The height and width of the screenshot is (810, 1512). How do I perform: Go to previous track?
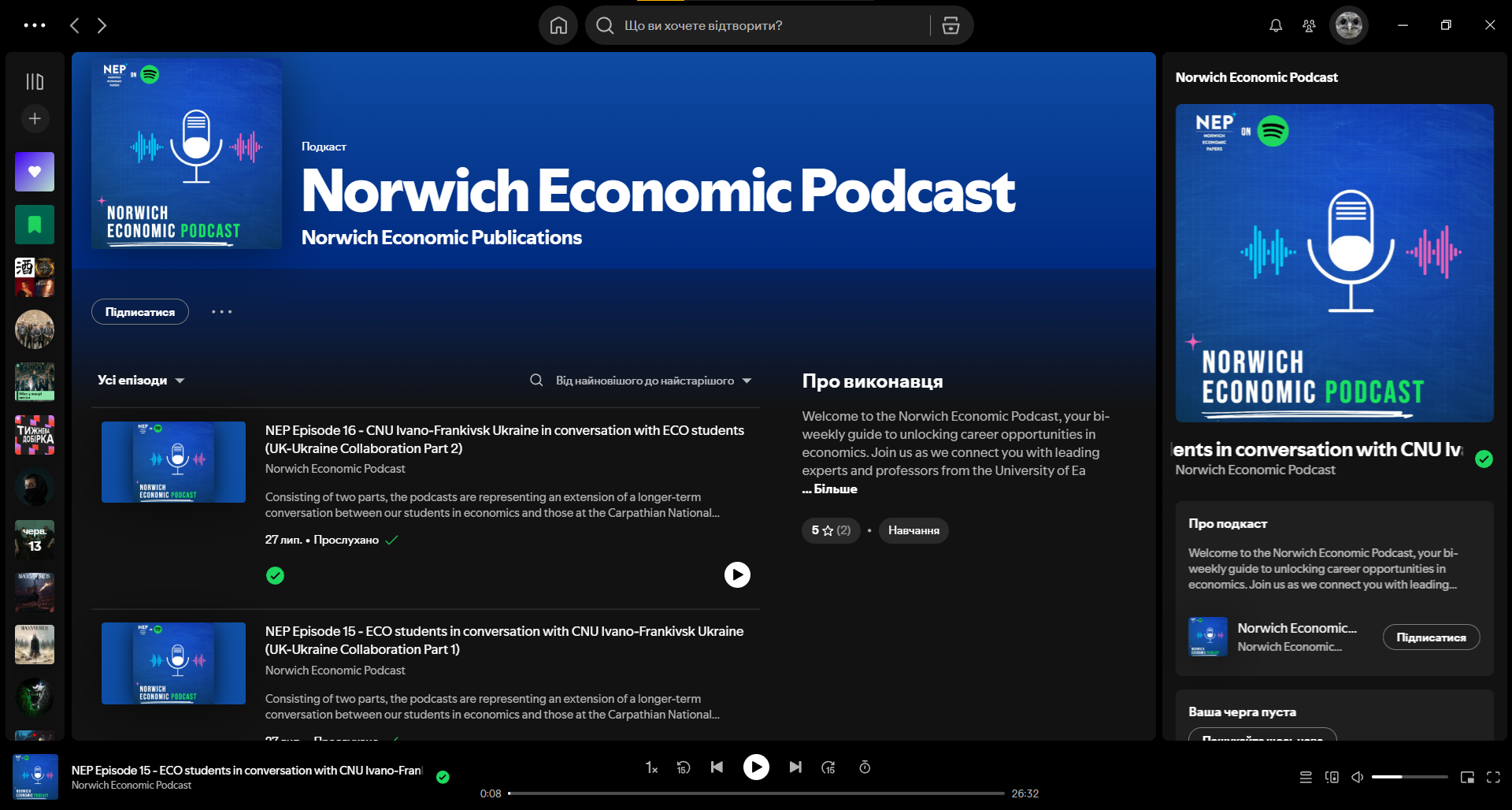[717, 767]
